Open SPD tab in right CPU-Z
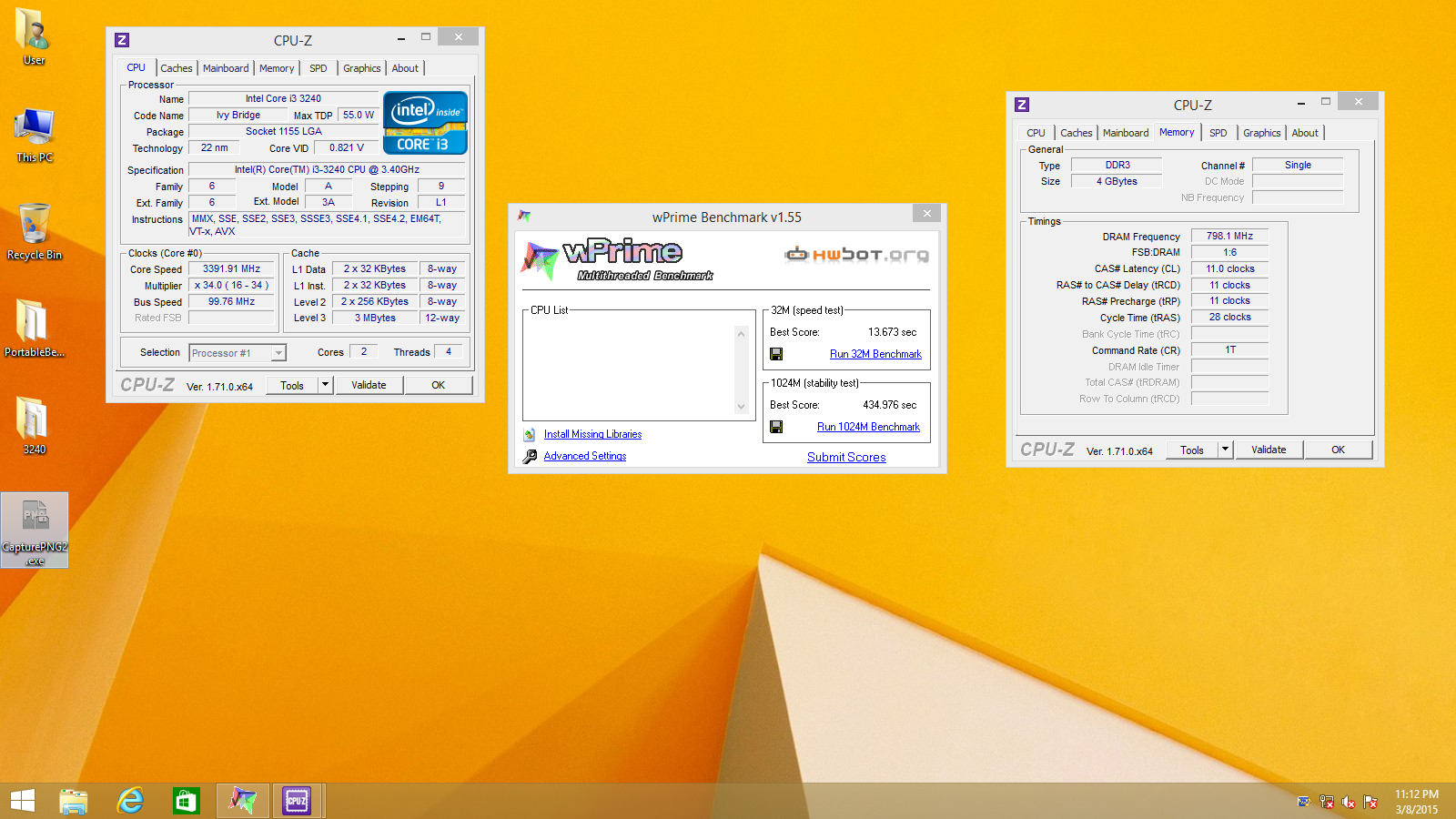 (1218, 133)
